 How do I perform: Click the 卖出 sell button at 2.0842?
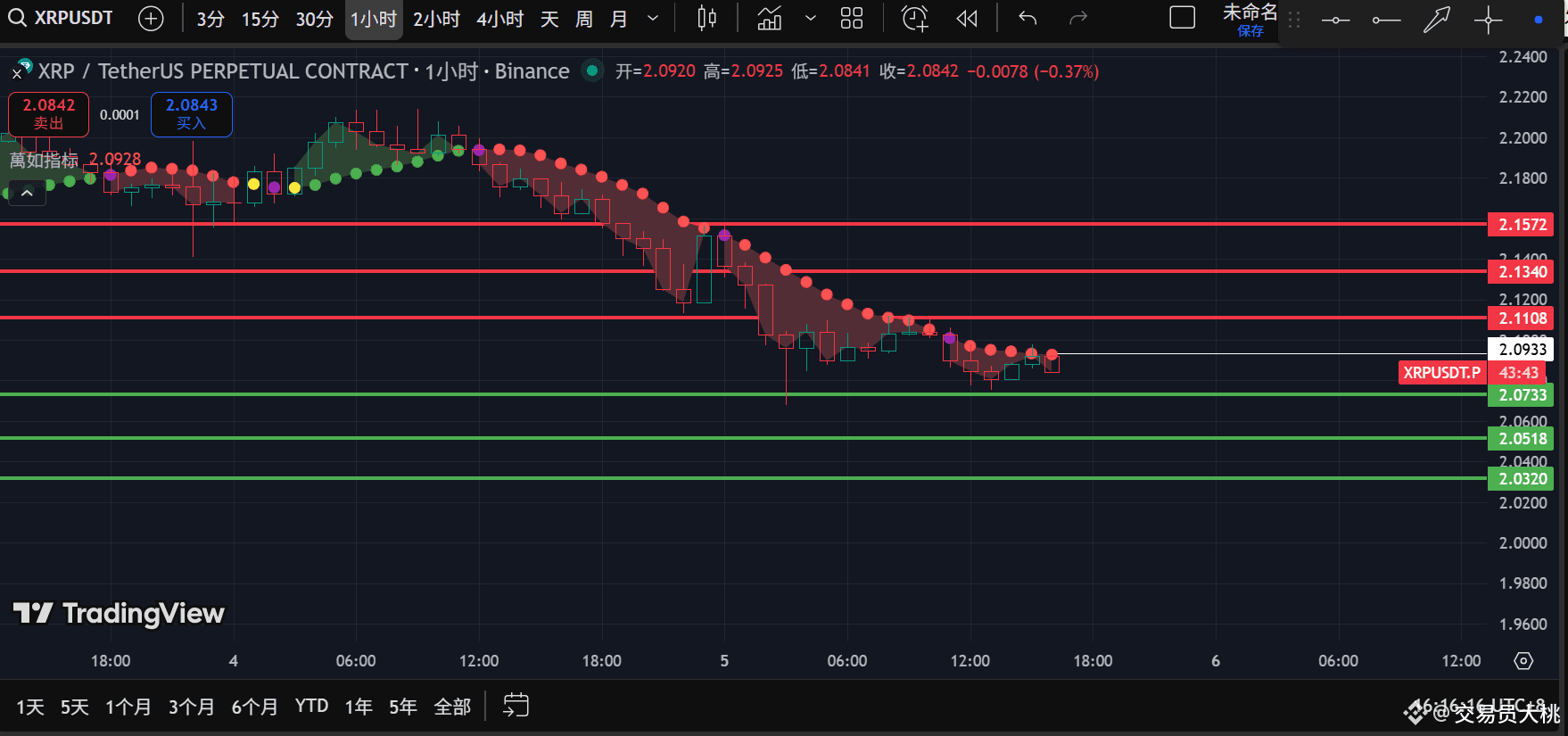coord(49,114)
